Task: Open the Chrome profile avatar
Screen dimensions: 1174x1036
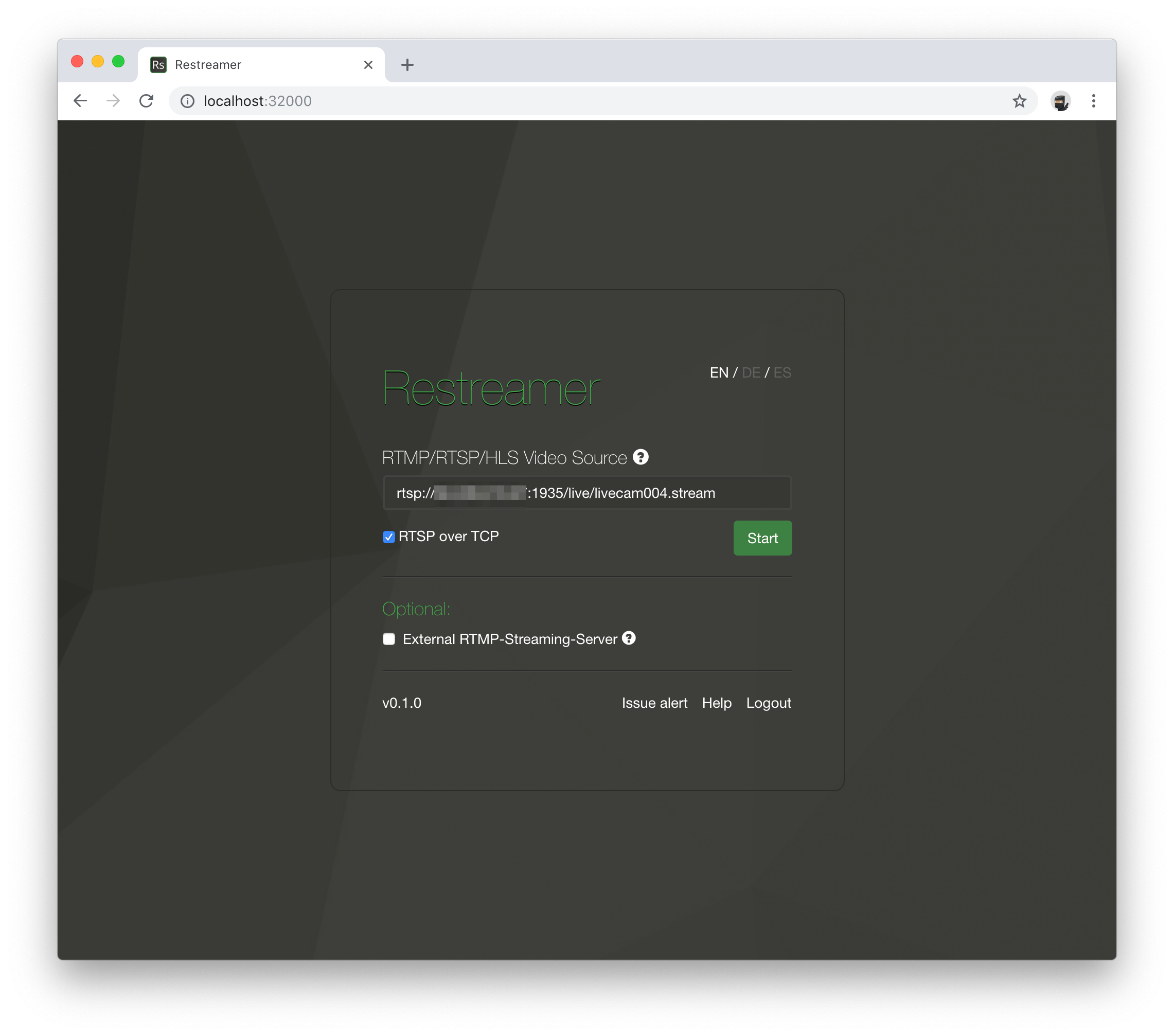Action: 1060,101
